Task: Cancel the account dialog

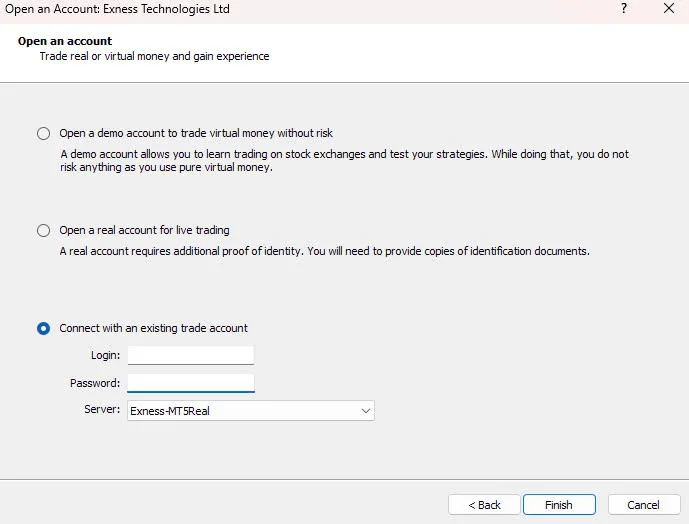Action: [644, 505]
